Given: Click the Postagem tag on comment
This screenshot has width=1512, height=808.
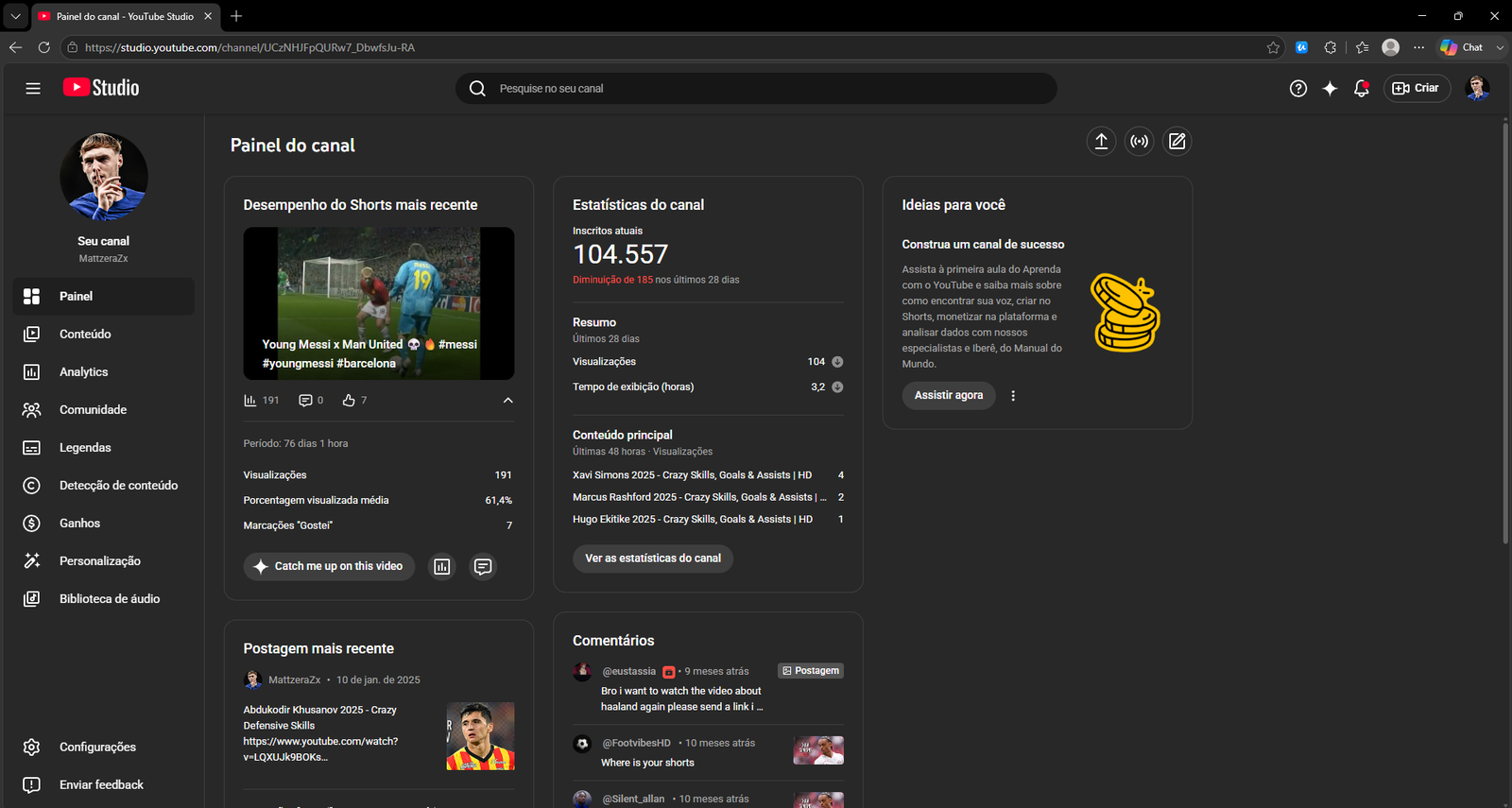Looking at the screenshot, I should coord(811,671).
